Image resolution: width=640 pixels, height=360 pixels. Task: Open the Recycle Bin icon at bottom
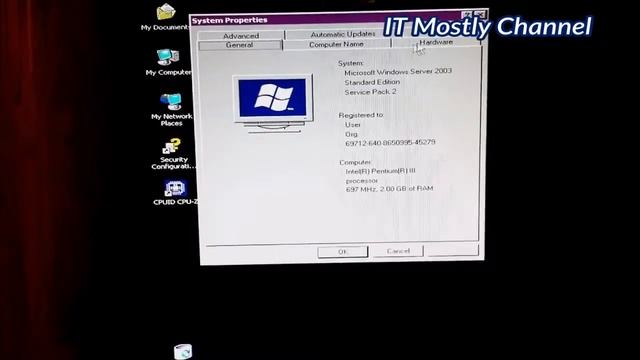click(x=182, y=351)
